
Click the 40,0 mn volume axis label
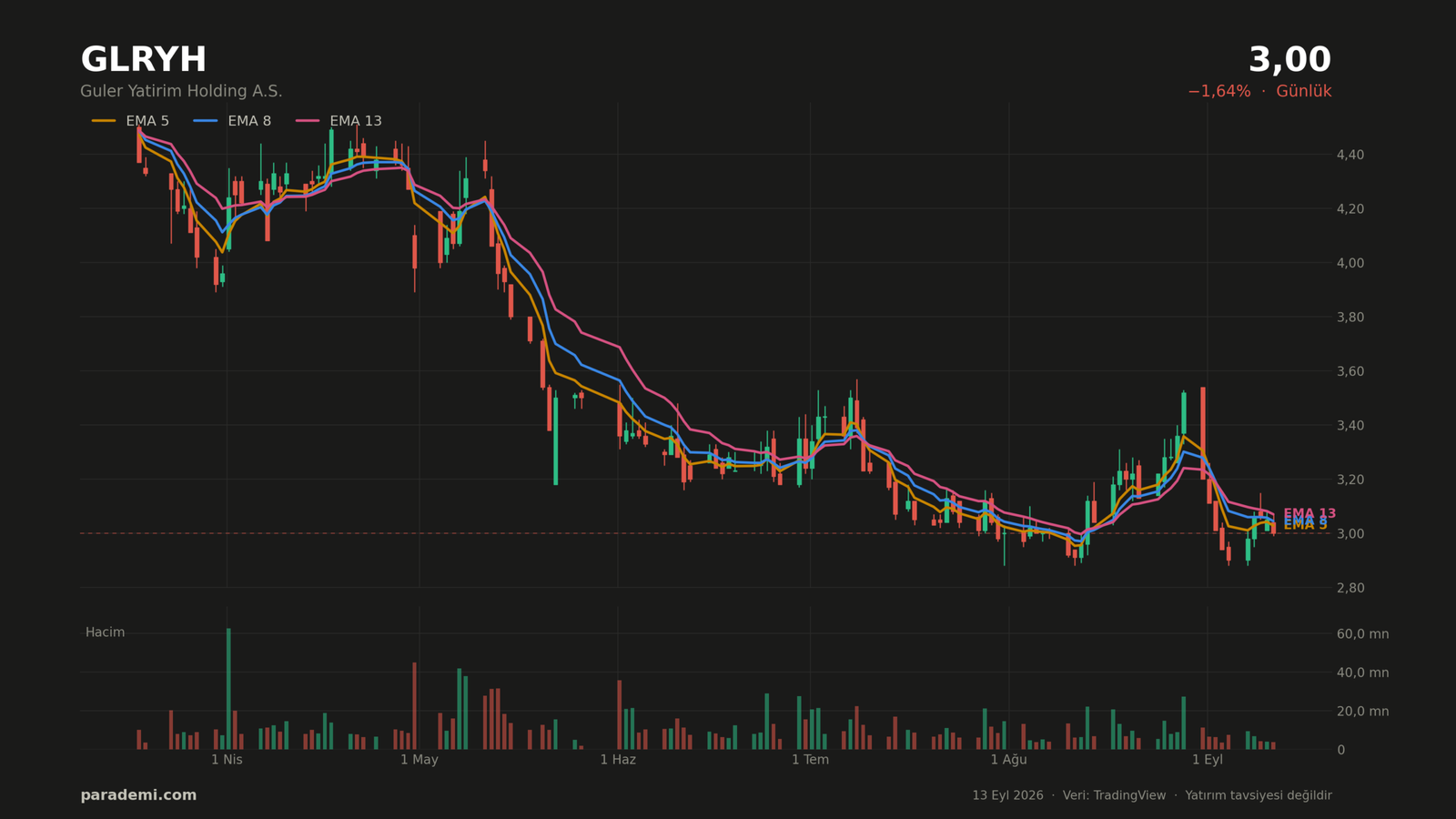coord(1362,673)
